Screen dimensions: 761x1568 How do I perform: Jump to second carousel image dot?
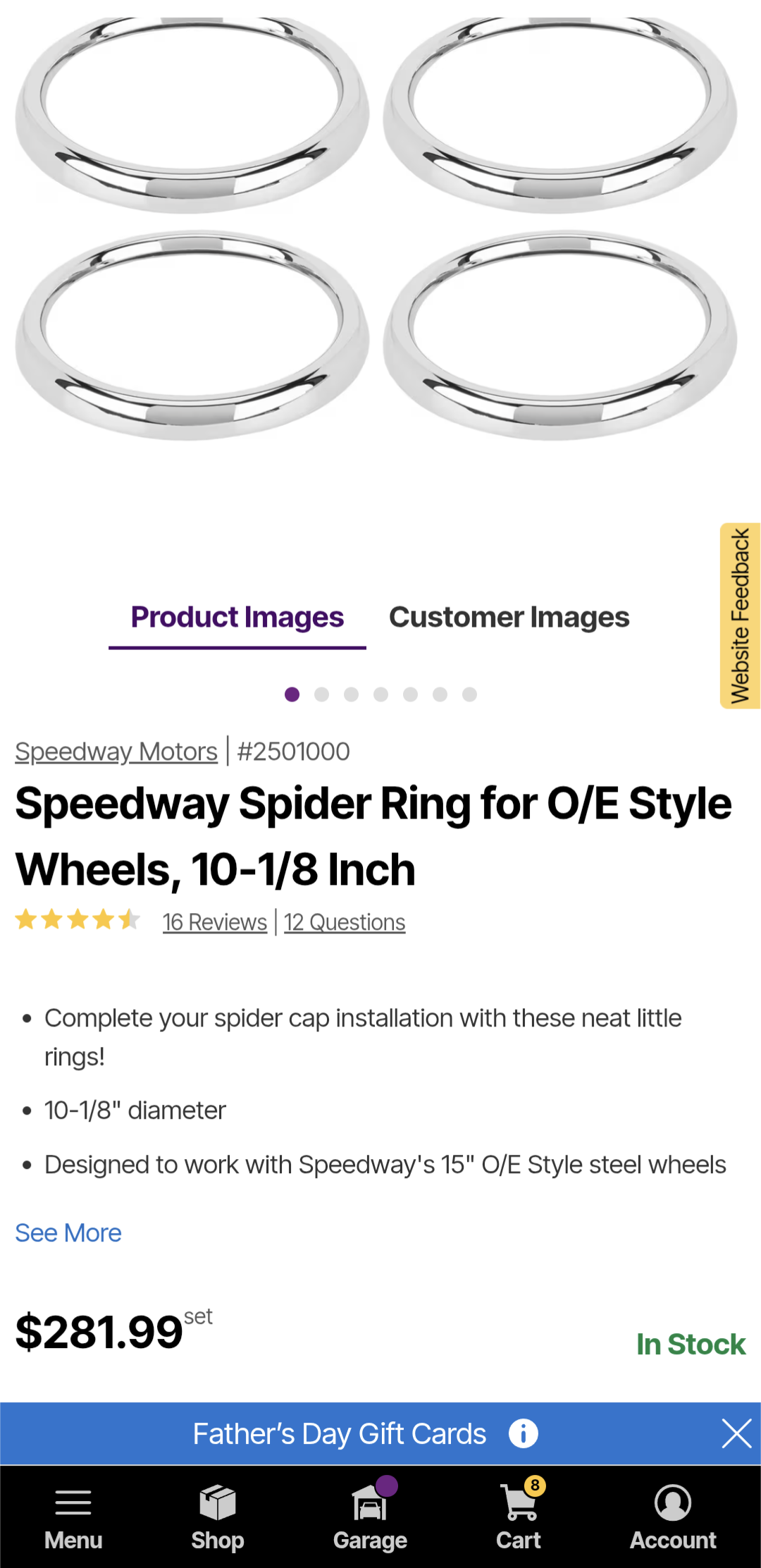(322, 694)
